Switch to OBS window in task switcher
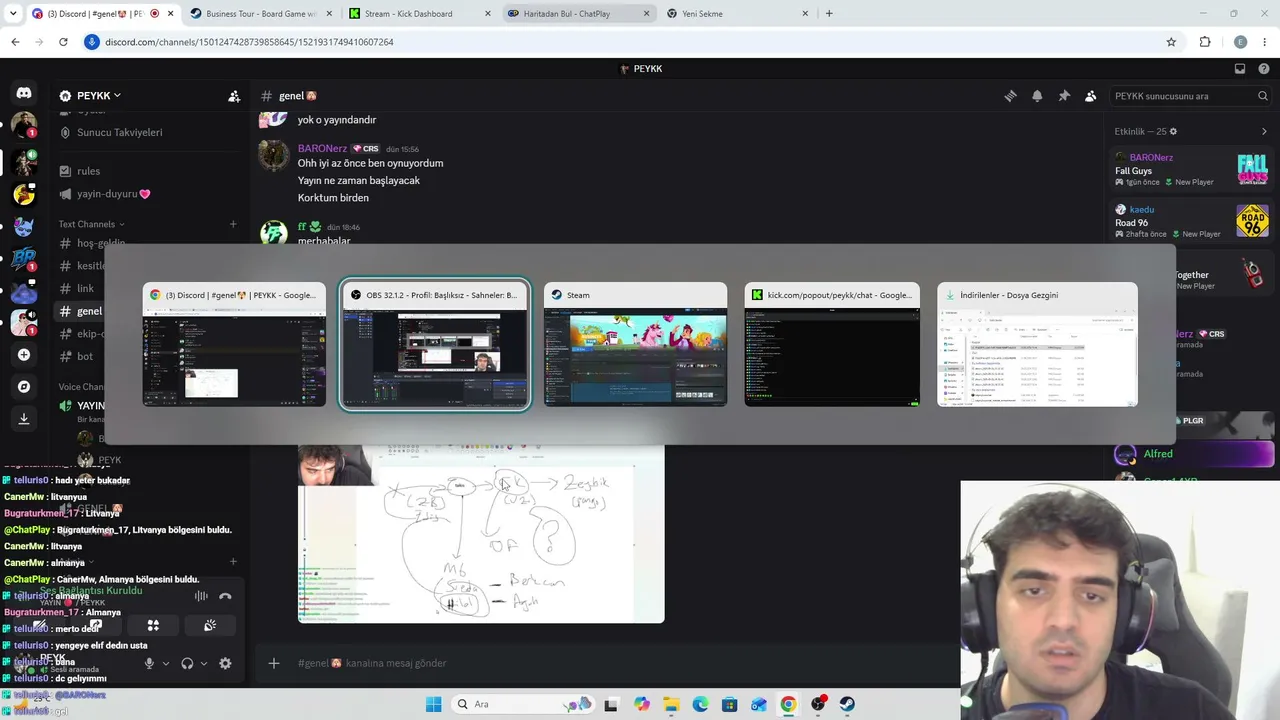Screen dimensions: 1280x720 coord(435,345)
